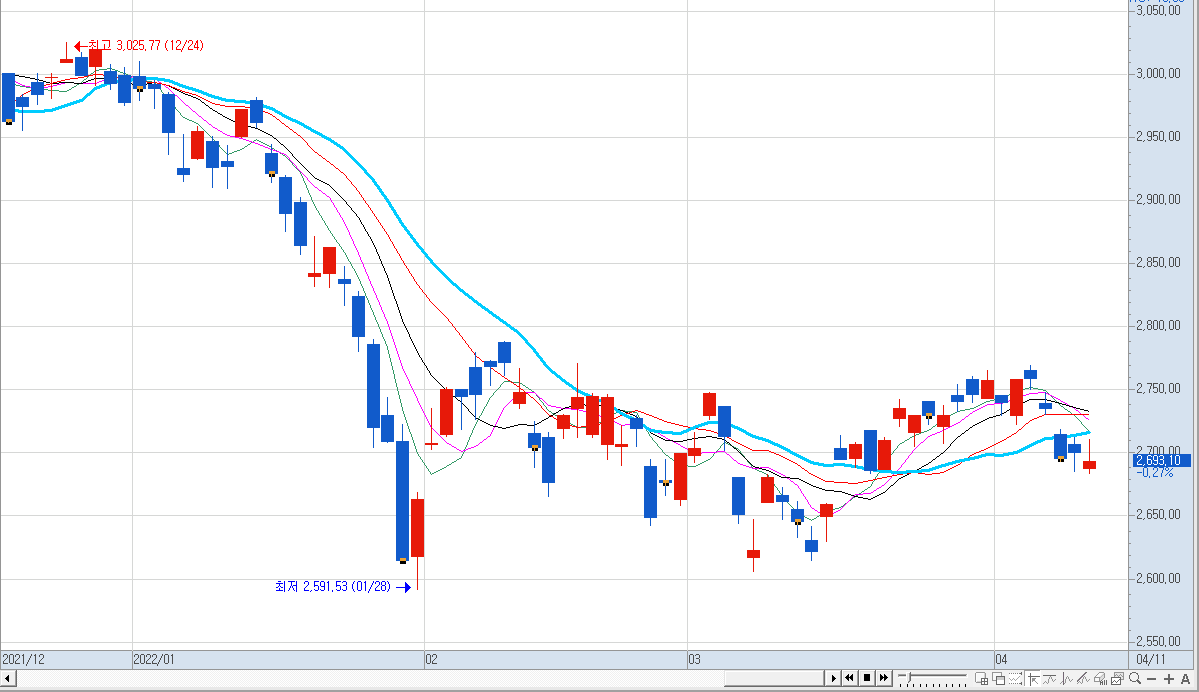
Task: Click the rewind chart playback button
Action: pyautogui.click(x=850, y=678)
